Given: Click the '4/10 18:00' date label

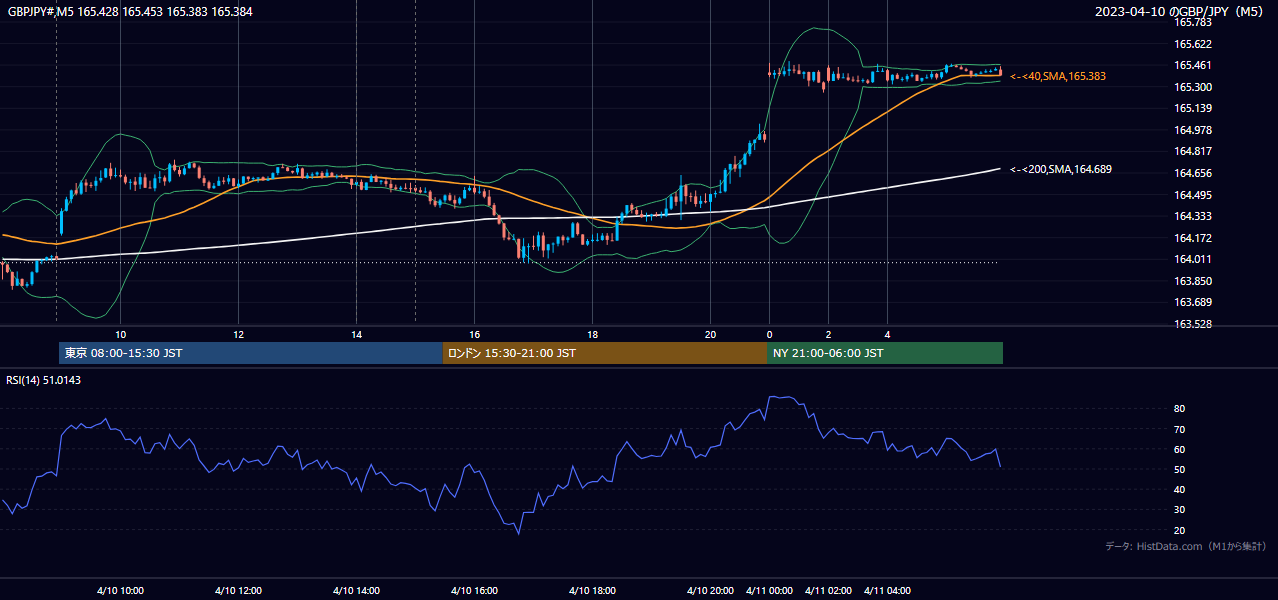Looking at the screenshot, I should pyautogui.click(x=592, y=590).
